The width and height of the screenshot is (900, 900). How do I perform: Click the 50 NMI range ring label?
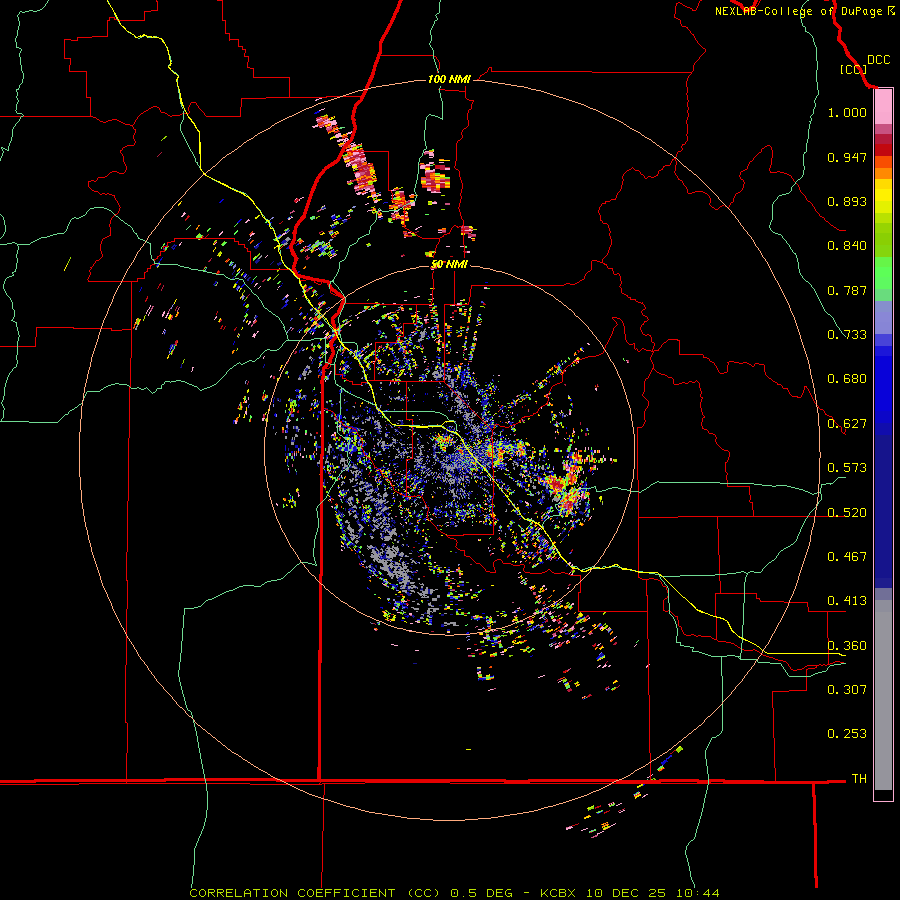(x=449, y=264)
